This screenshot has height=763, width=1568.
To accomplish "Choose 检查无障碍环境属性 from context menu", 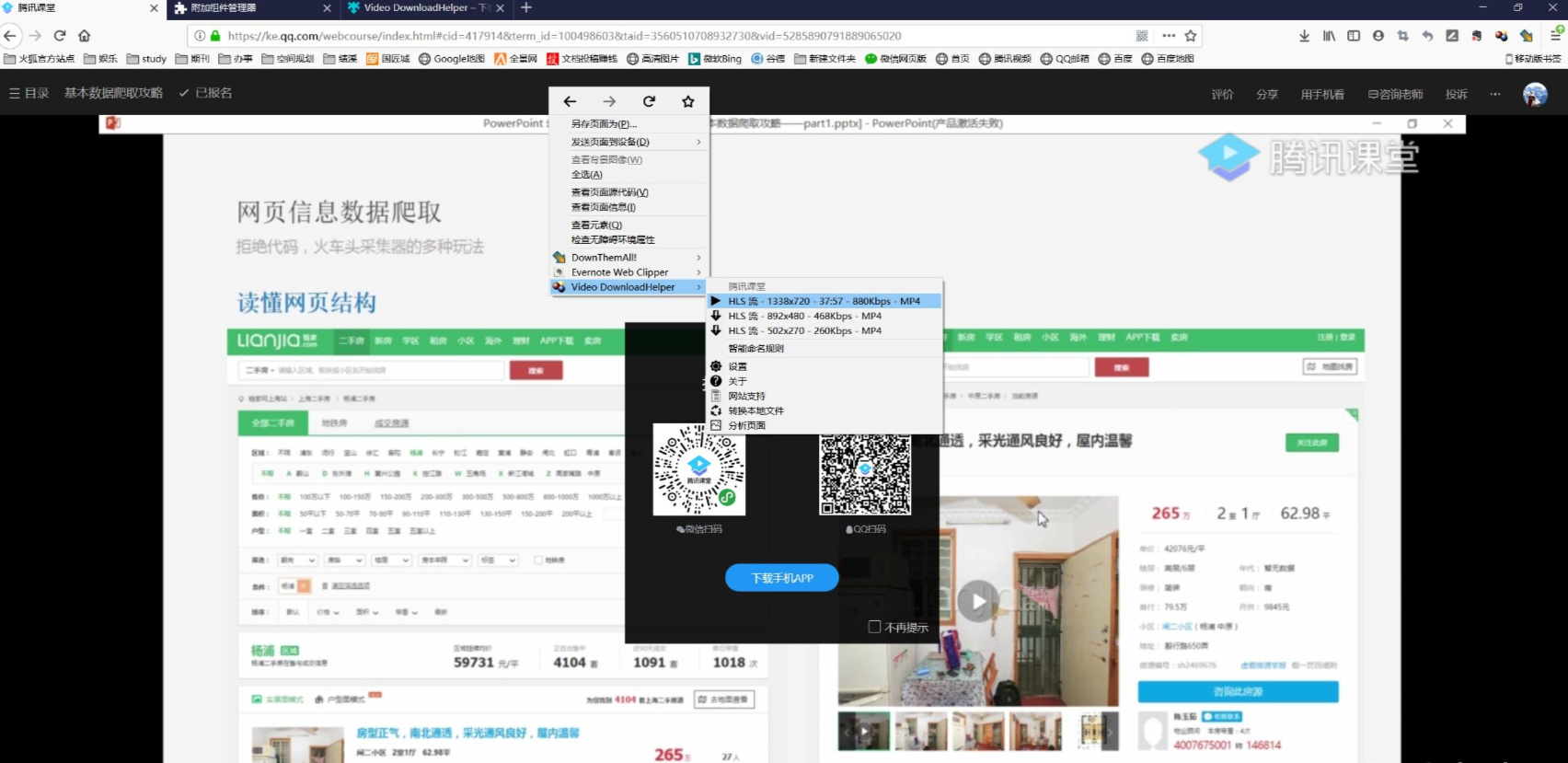I will [629, 239].
